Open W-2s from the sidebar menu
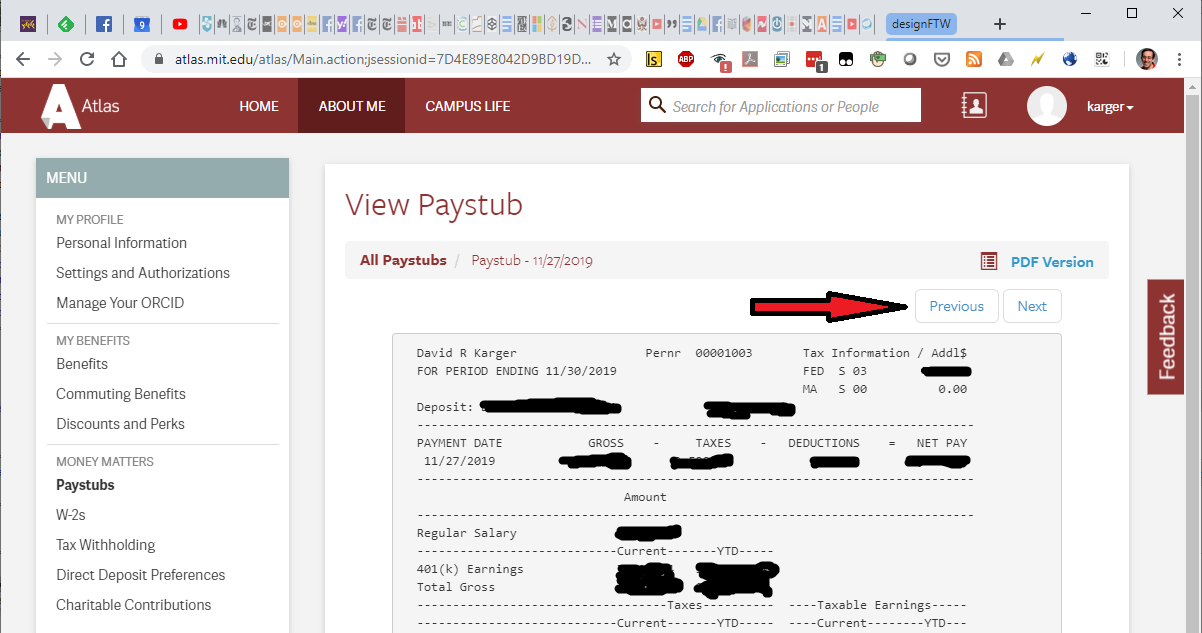 [x=70, y=515]
